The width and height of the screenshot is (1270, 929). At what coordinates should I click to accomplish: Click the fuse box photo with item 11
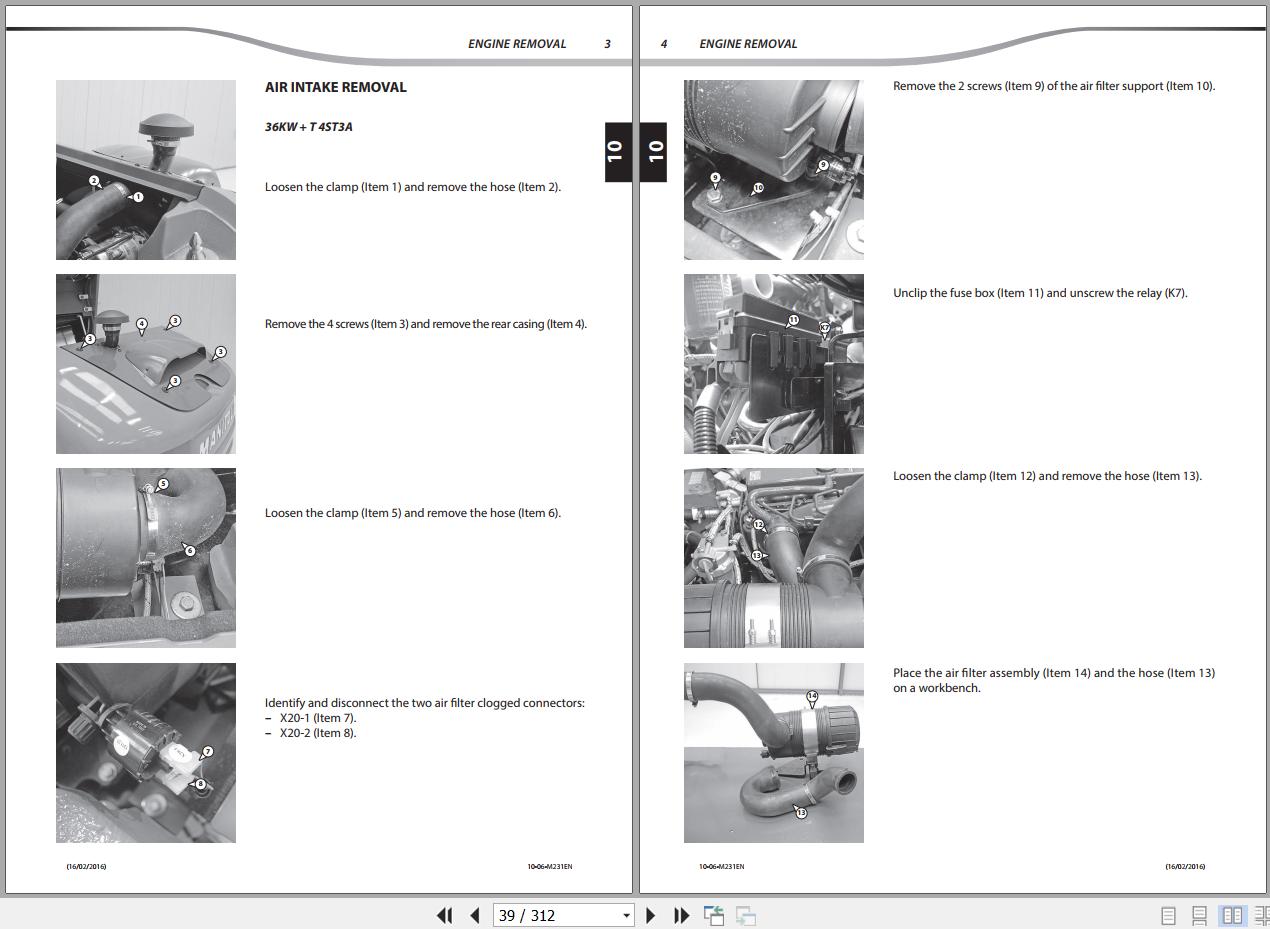tap(774, 364)
